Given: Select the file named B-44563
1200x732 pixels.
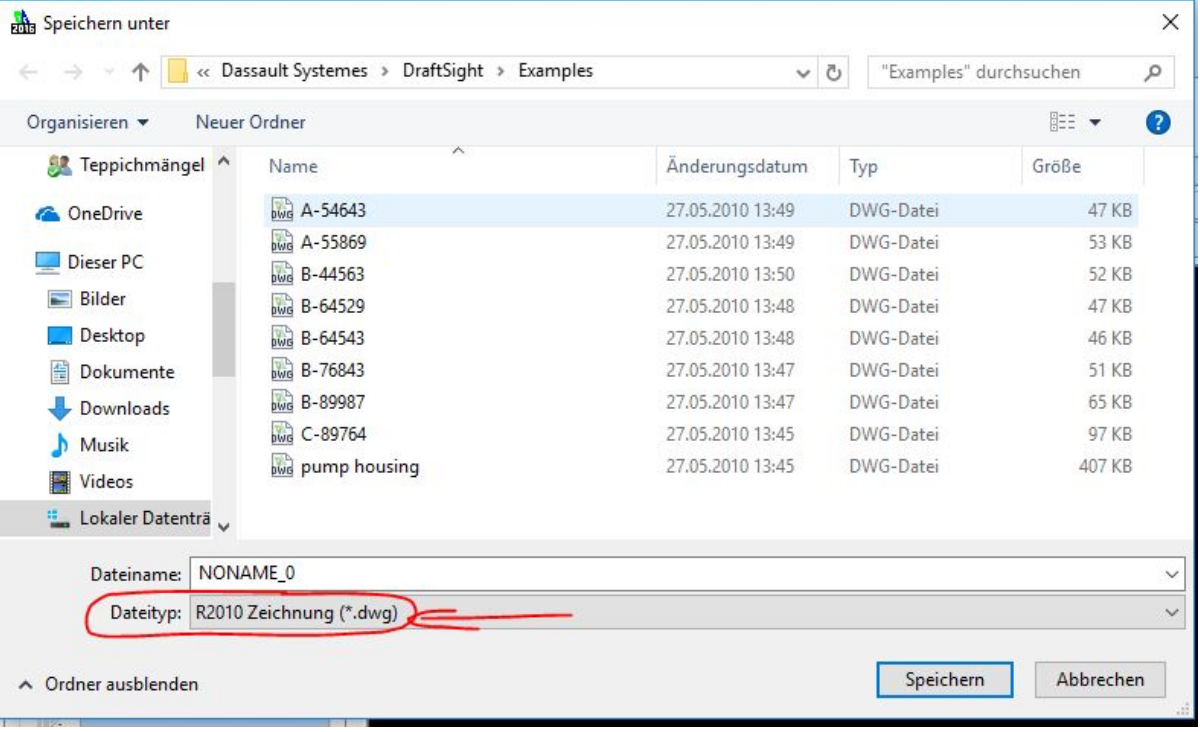Looking at the screenshot, I should [x=333, y=274].
